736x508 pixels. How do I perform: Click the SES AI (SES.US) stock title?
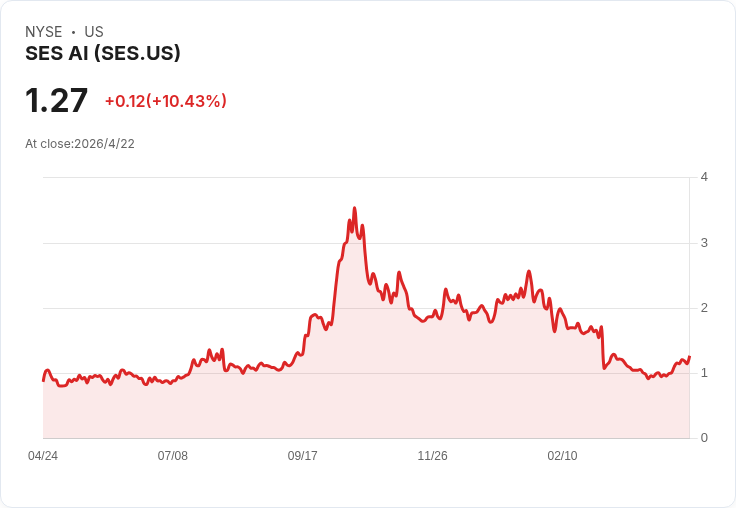tap(103, 54)
